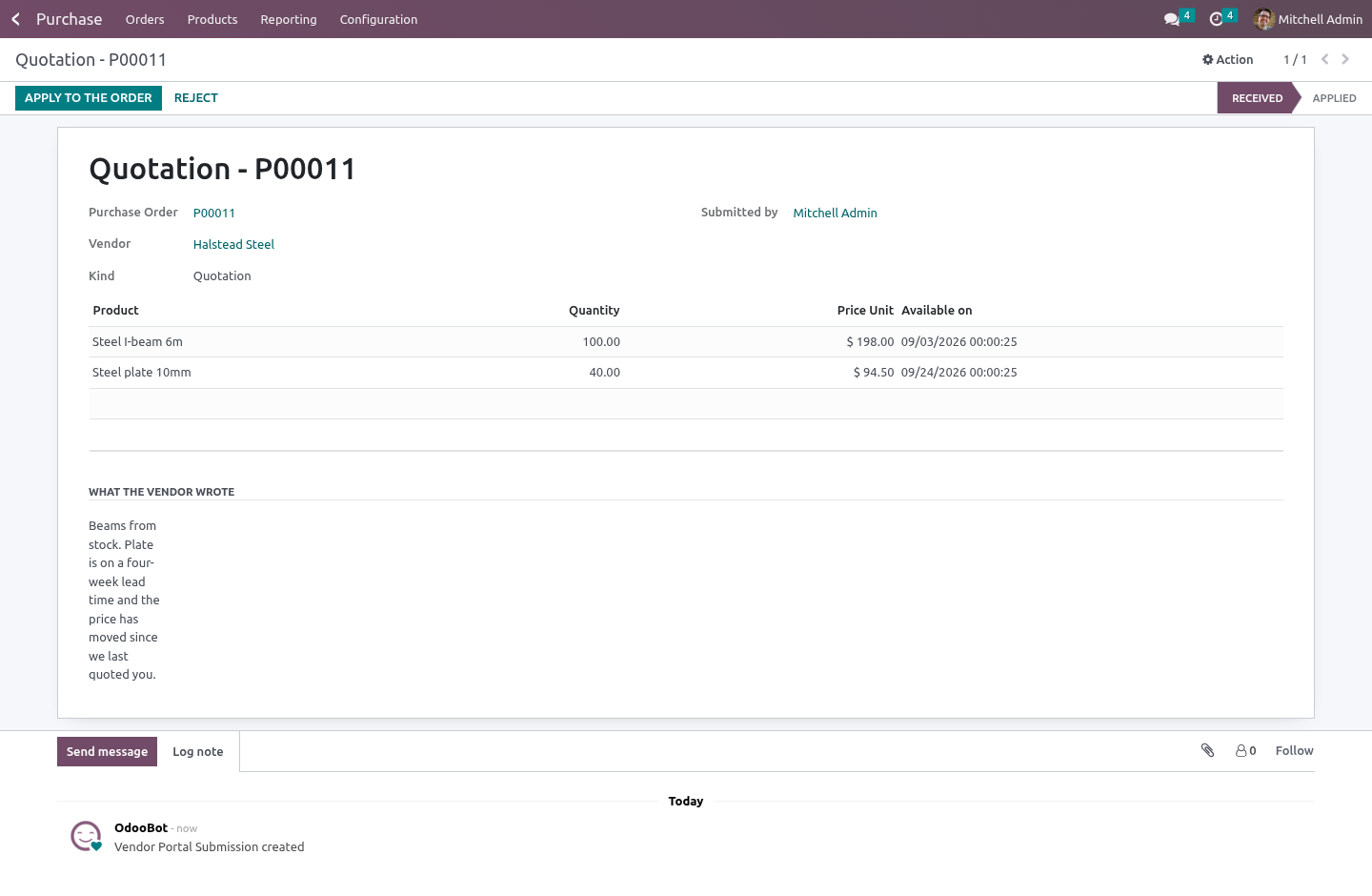
Task: Click the $ 198.00 price cell
Action: click(x=870, y=342)
